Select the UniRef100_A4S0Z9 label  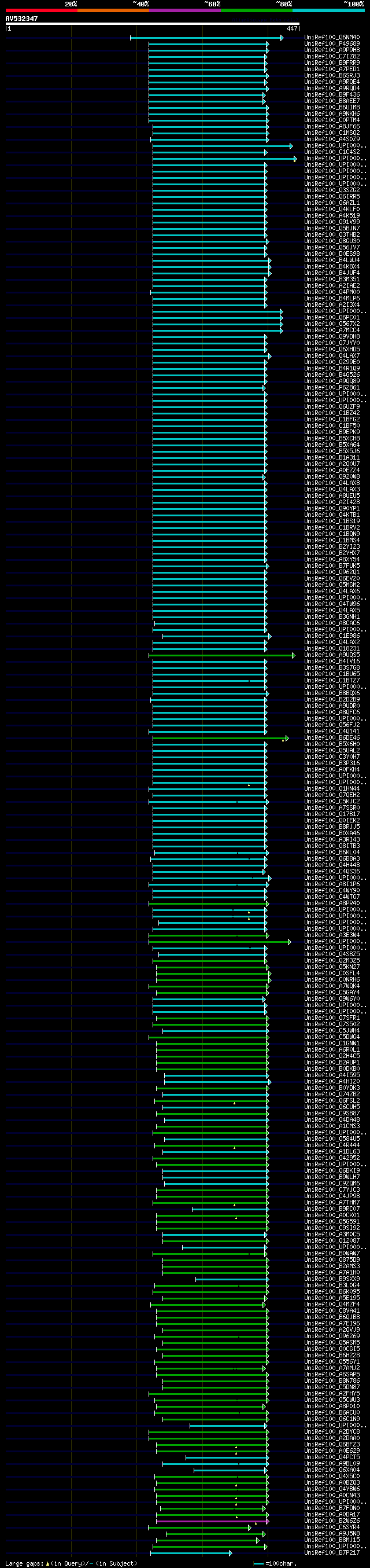click(x=332, y=139)
